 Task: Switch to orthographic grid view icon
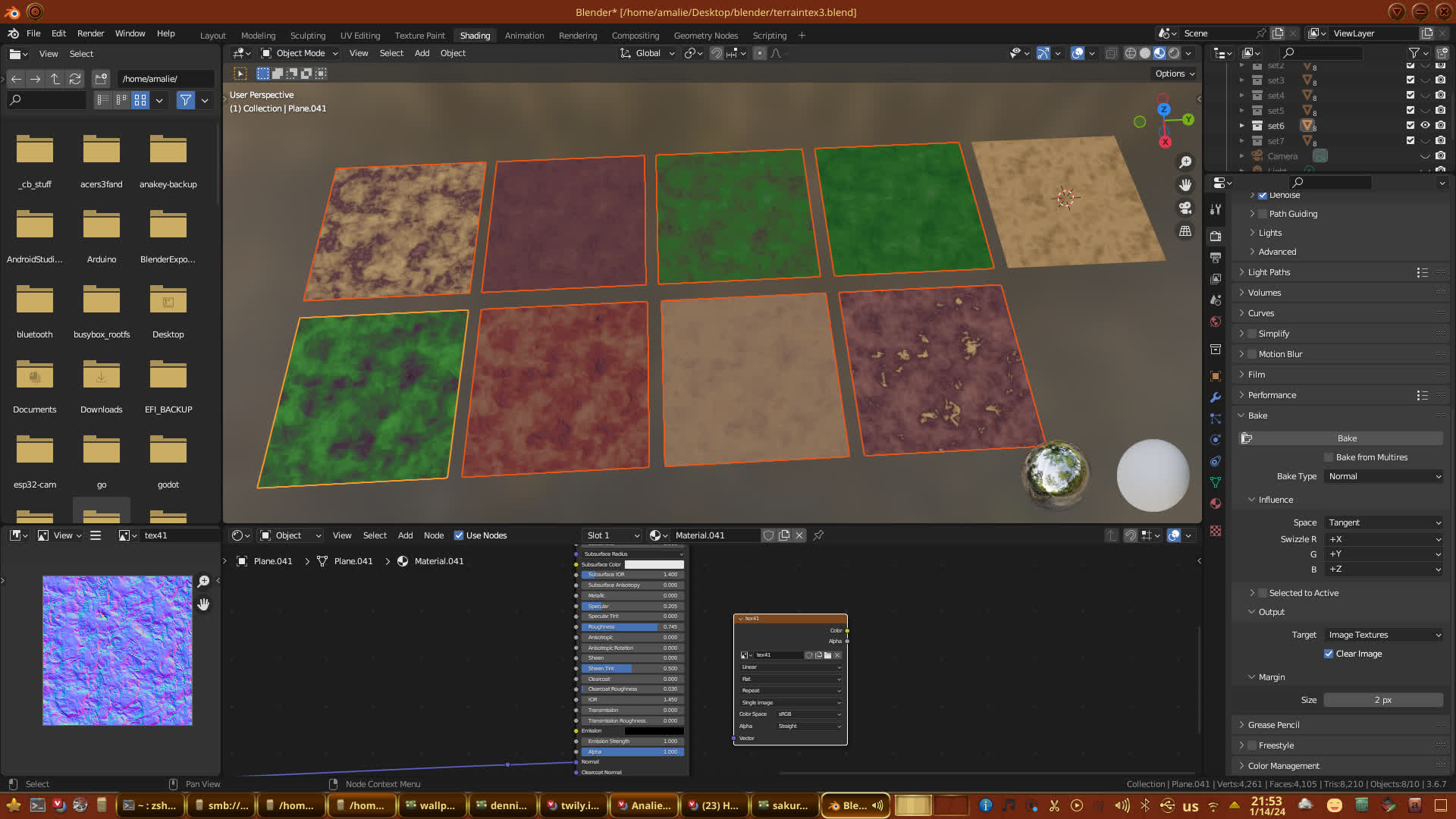(1185, 231)
